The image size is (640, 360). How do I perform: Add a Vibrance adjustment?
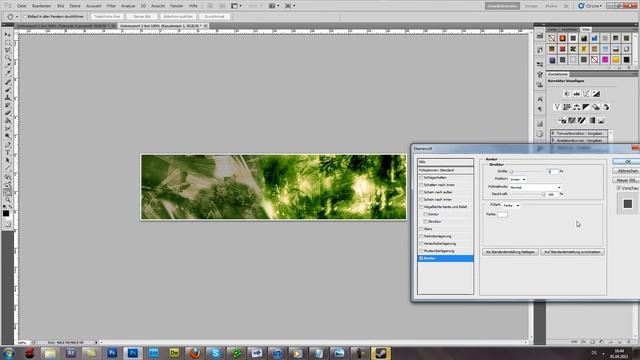pos(557,107)
